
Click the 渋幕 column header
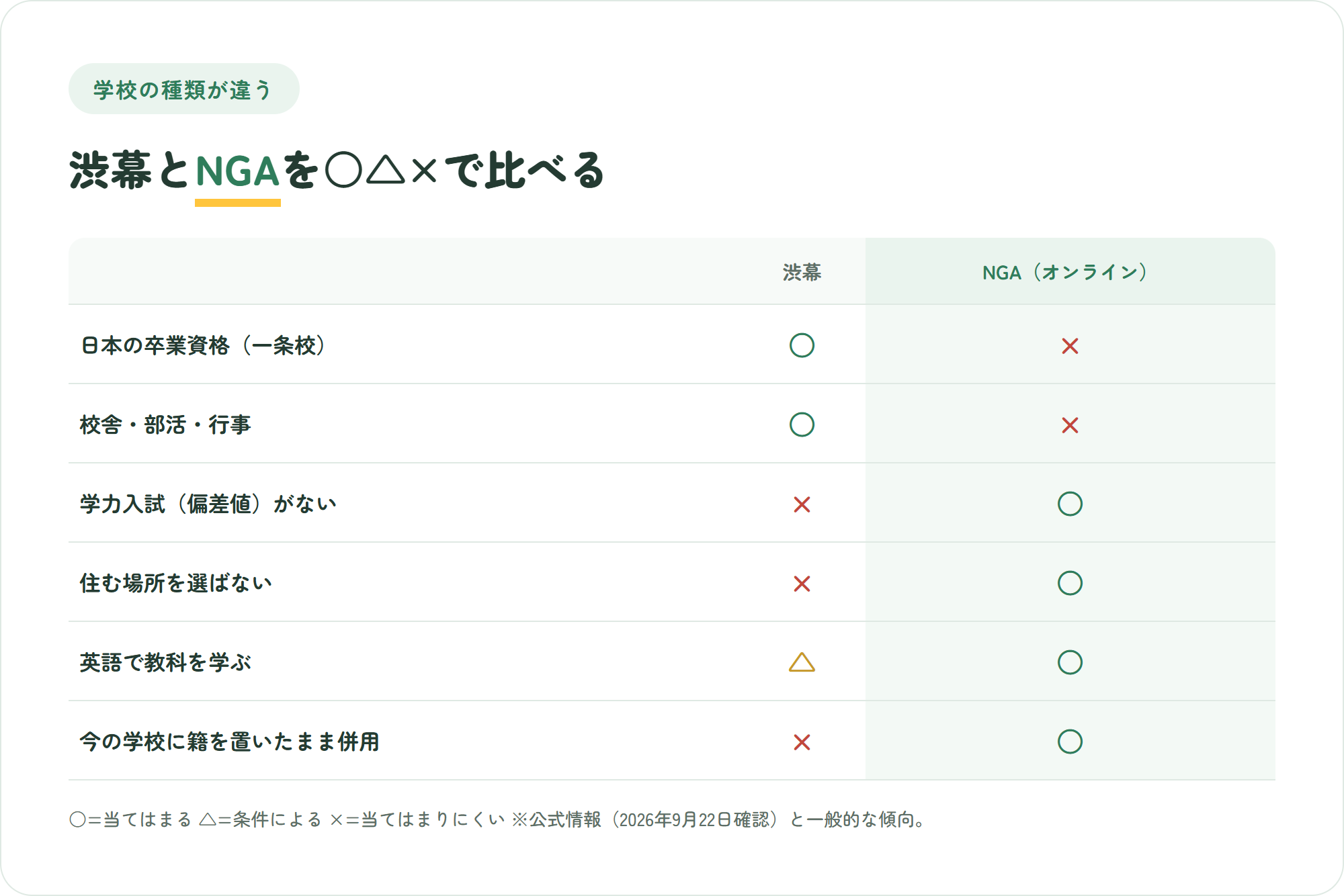click(x=802, y=272)
